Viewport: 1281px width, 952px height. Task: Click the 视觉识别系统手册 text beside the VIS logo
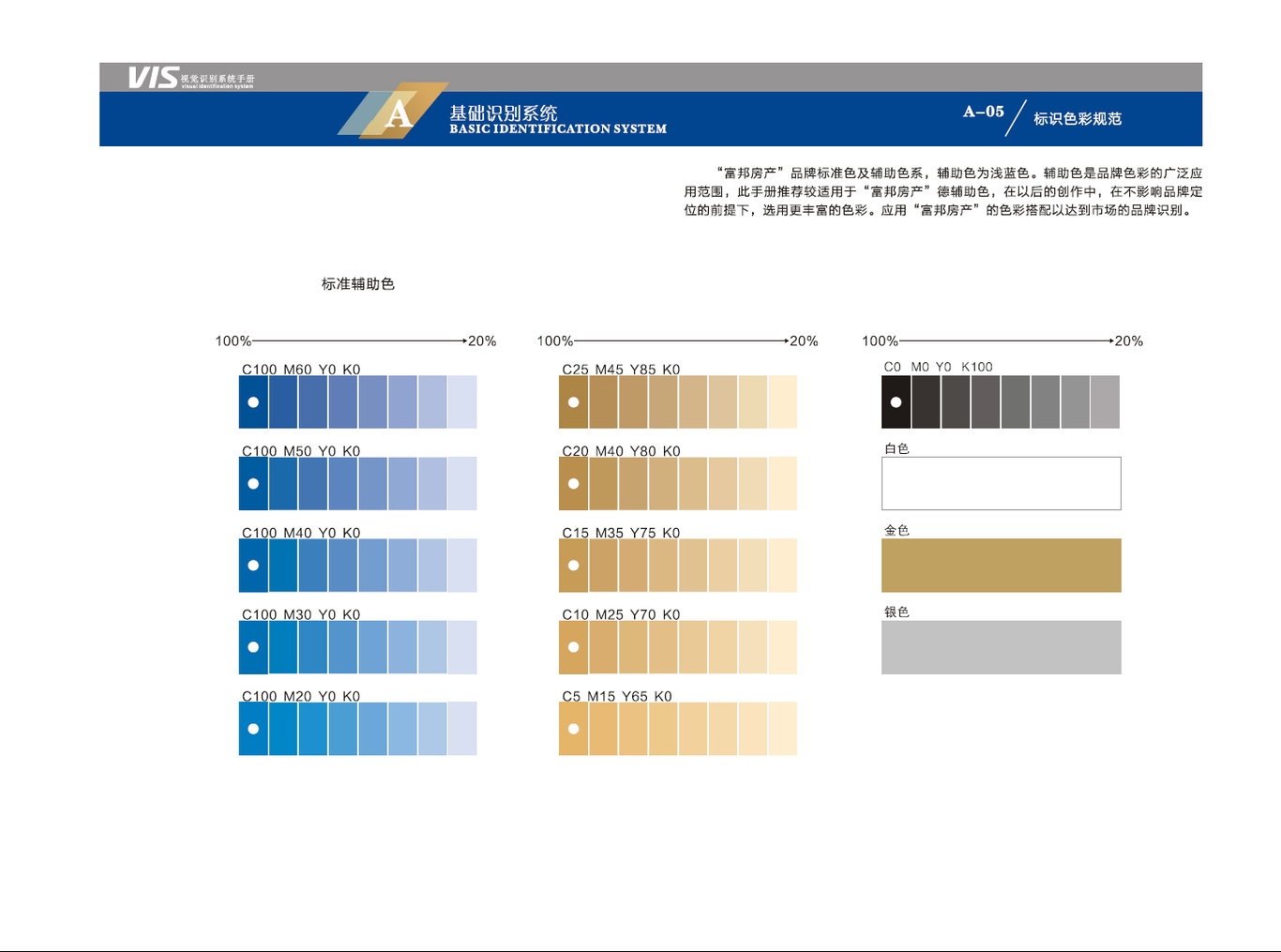click(x=218, y=79)
